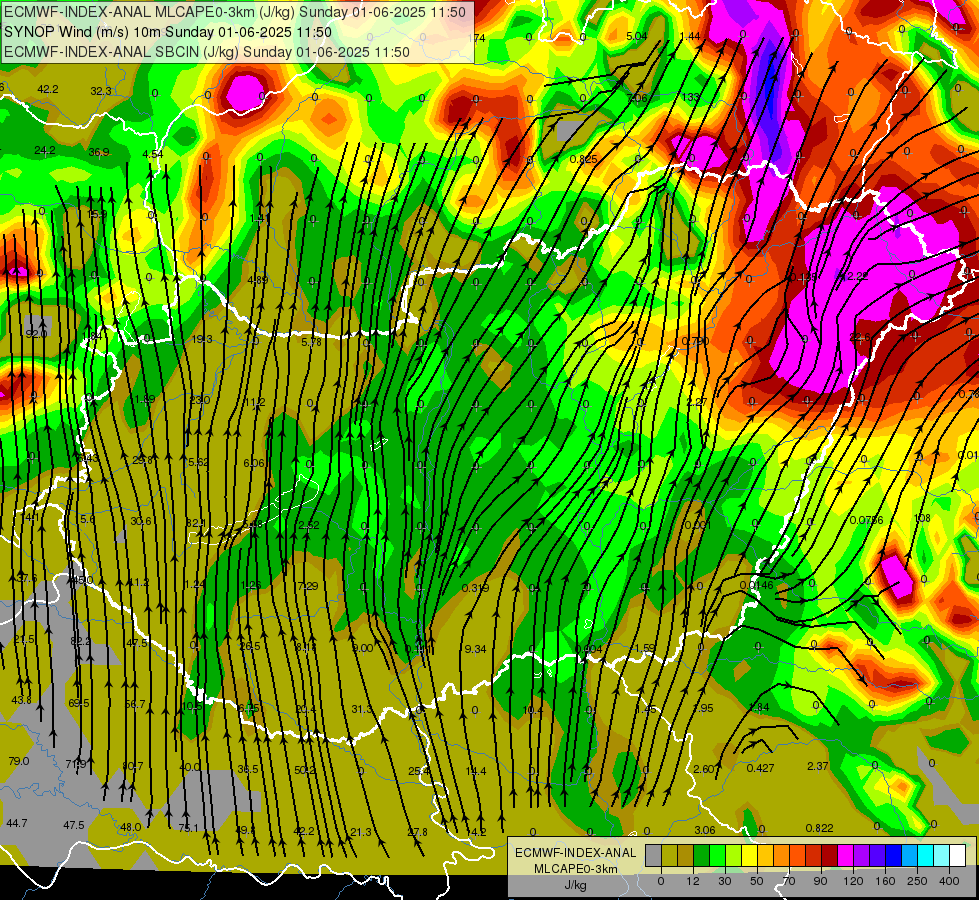Click the map value 4.54
The image size is (979, 900).
click(x=152, y=154)
